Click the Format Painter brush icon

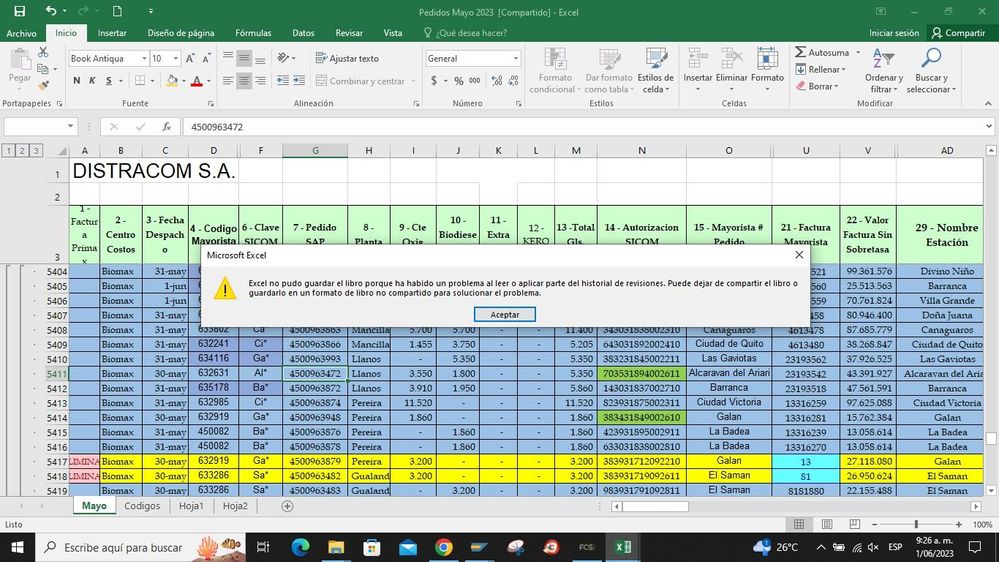point(43,85)
